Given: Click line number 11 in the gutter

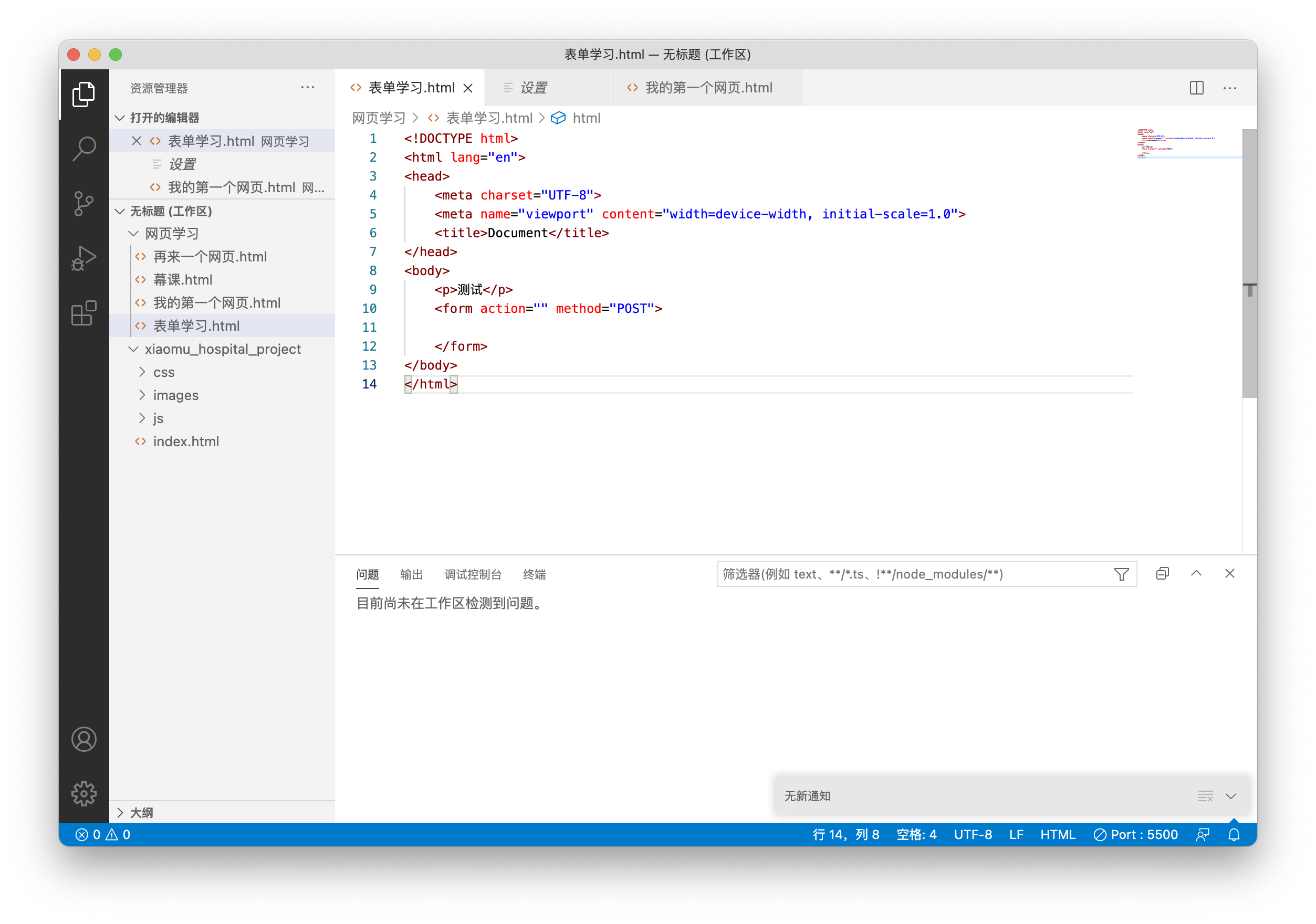Looking at the screenshot, I should (369, 327).
